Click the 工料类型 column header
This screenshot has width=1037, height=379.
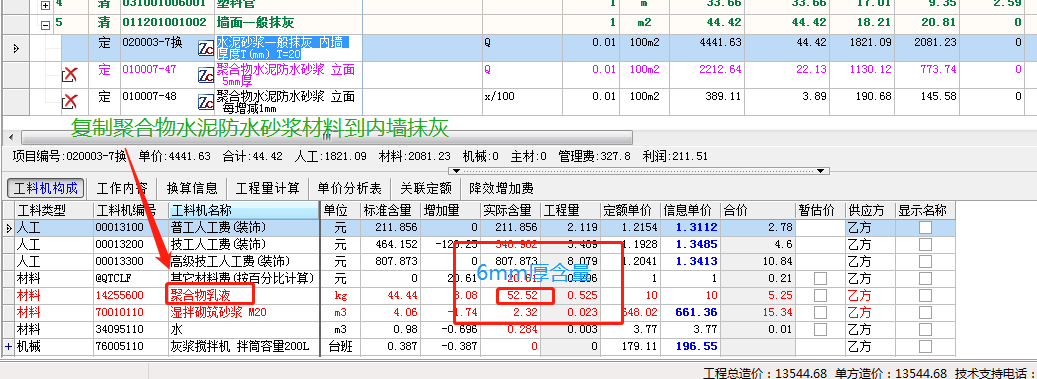(53, 211)
